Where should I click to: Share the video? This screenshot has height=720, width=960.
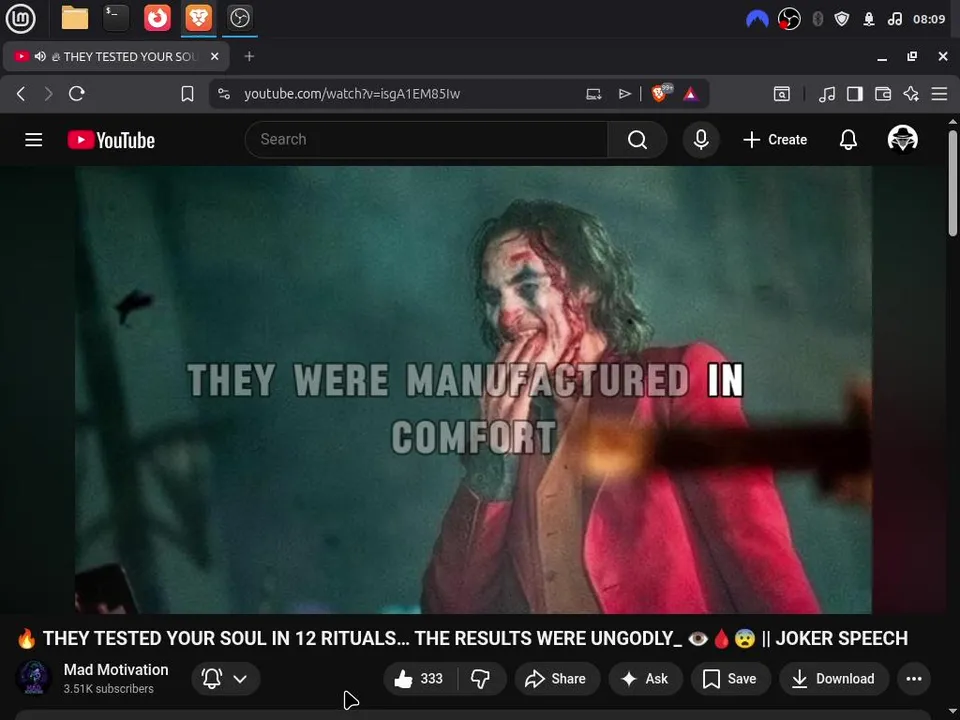point(557,678)
